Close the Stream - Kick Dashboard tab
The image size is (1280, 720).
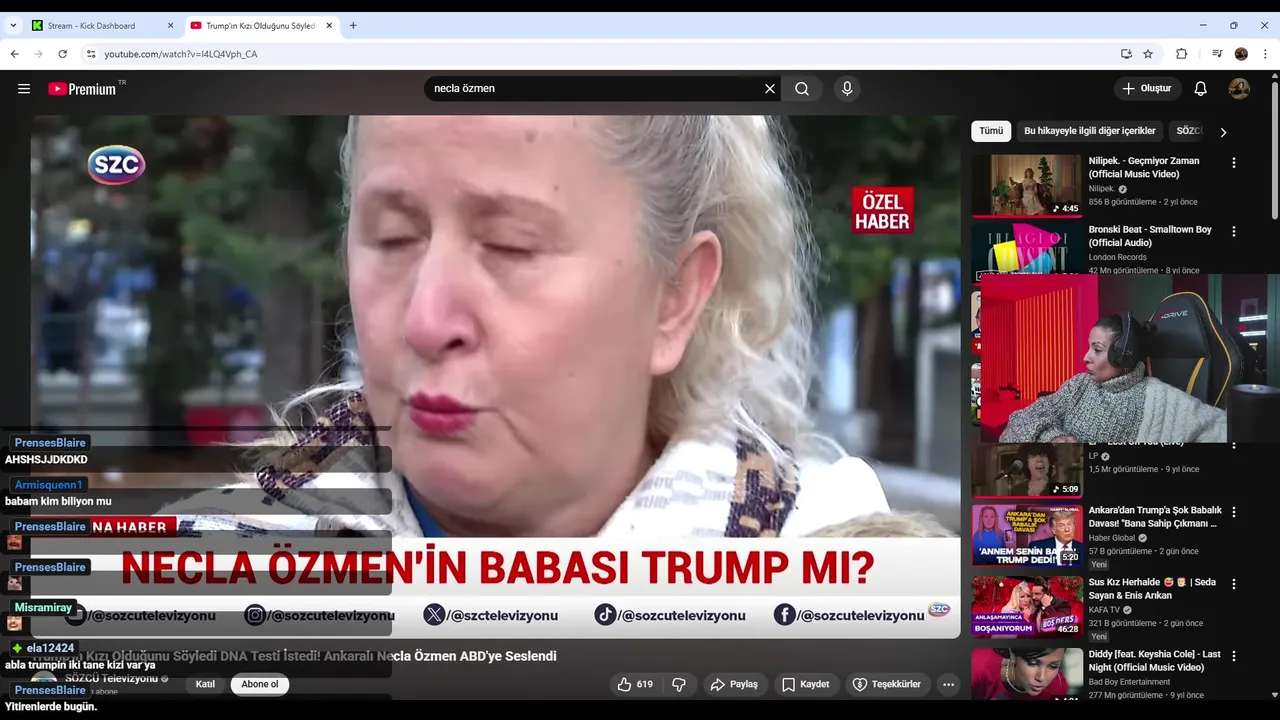[171, 26]
